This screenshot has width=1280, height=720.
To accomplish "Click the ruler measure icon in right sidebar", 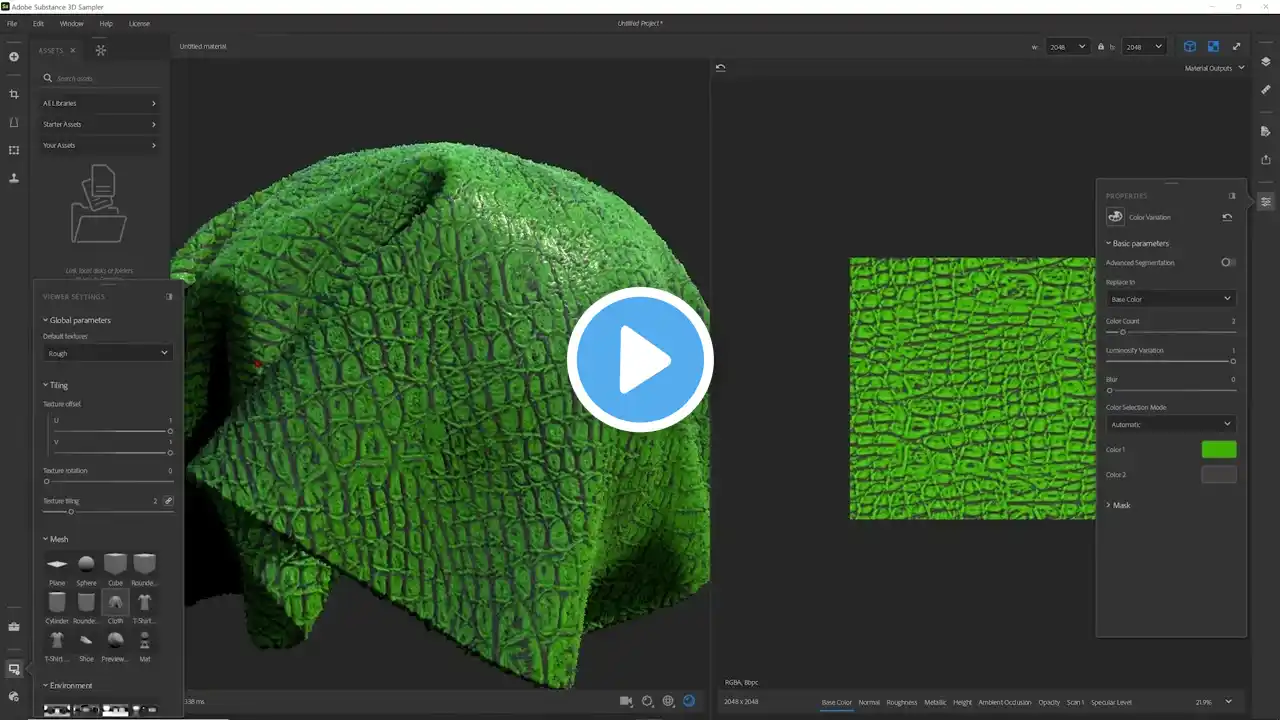I will click(1265, 90).
